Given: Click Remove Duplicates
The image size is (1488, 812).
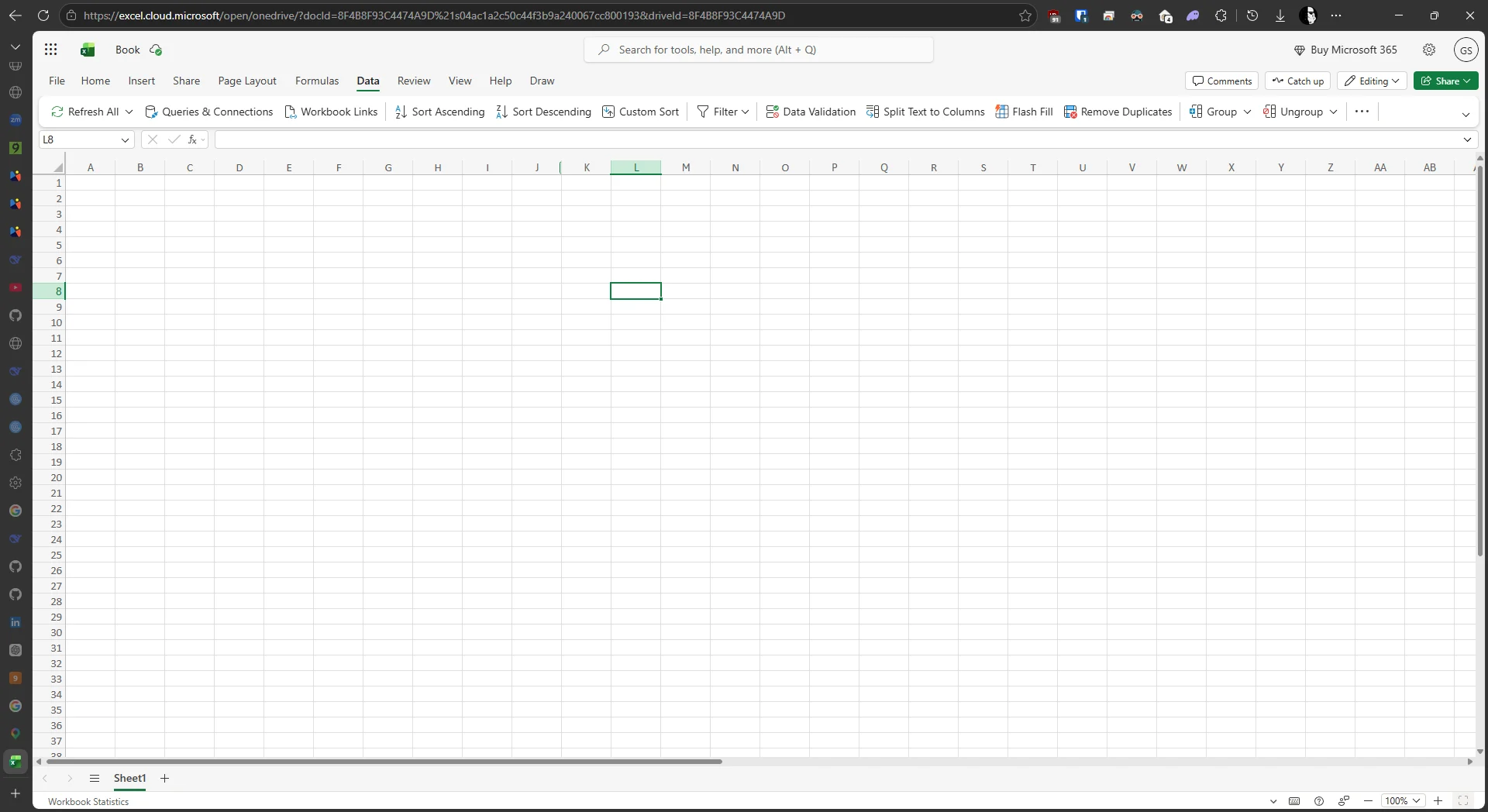Looking at the screenshot, I should 1118,112.
